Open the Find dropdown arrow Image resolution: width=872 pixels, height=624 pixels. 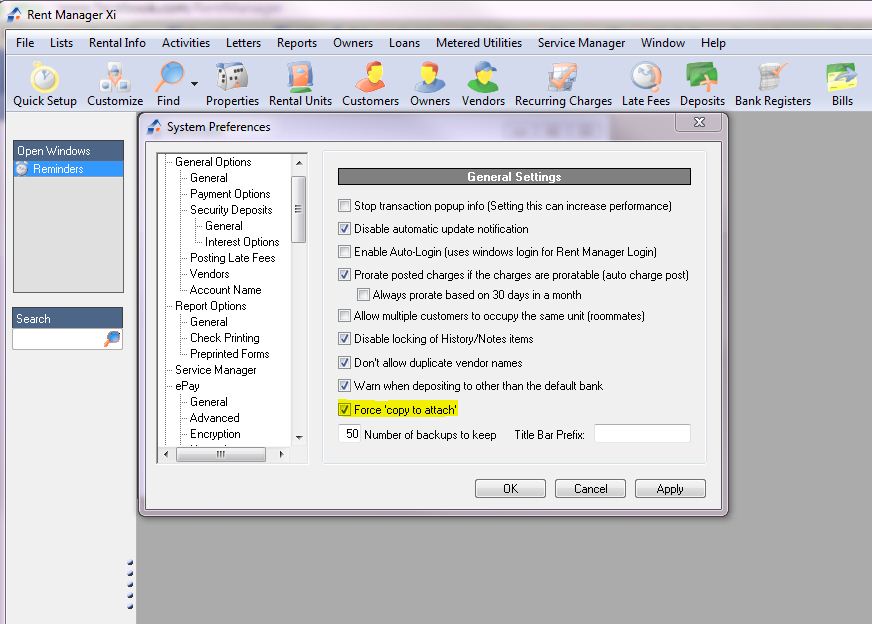click(x=194, y=84)
